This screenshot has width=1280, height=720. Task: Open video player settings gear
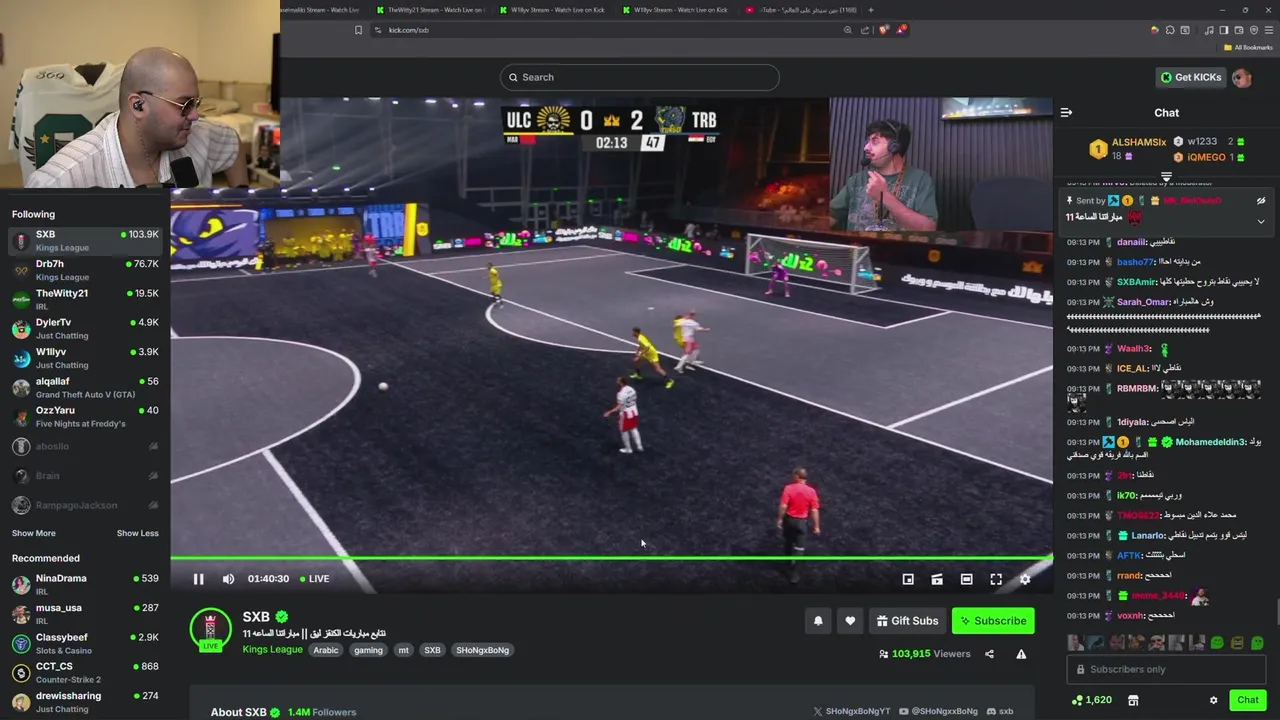point(1025,579)
